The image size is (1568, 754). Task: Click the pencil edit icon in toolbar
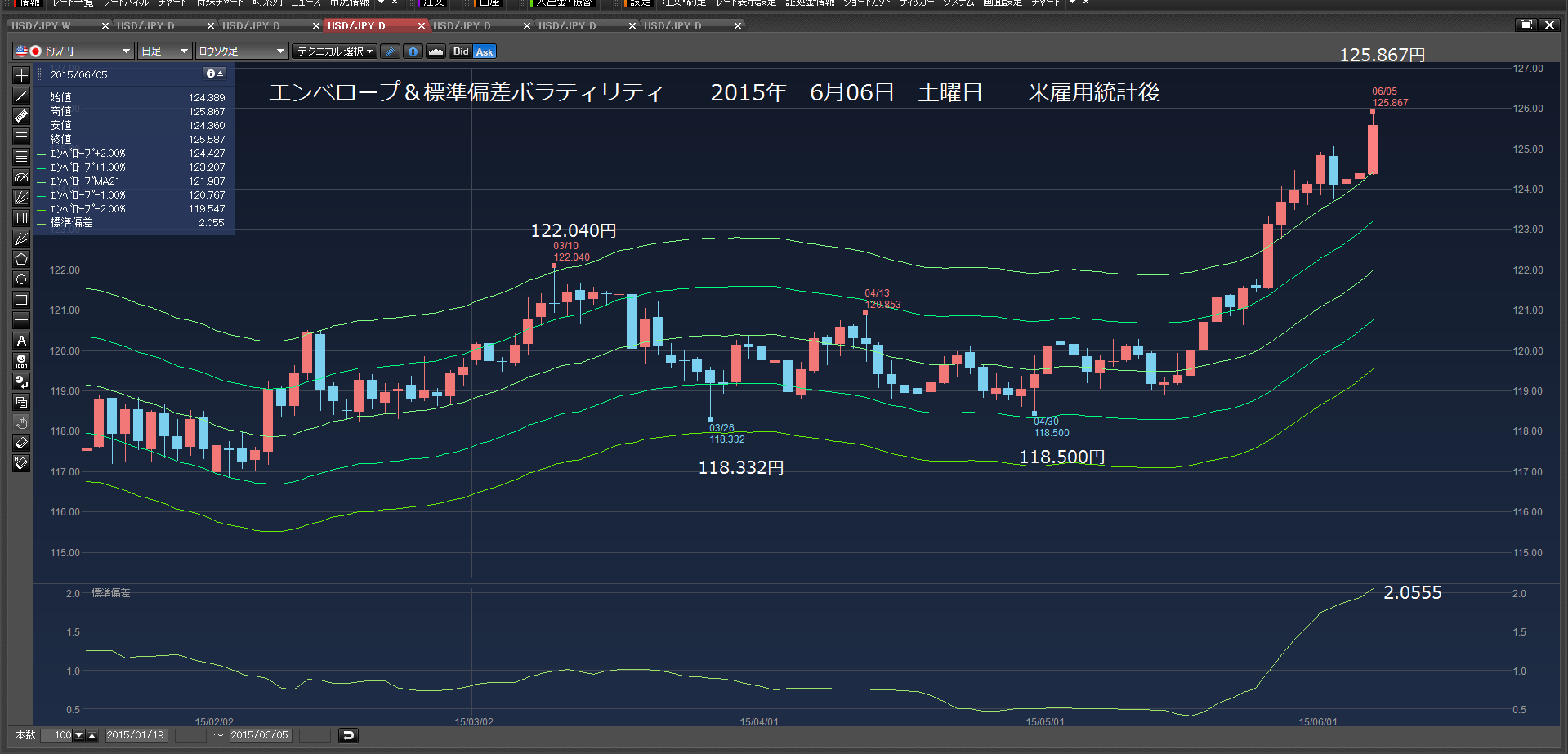pos(391,51)
